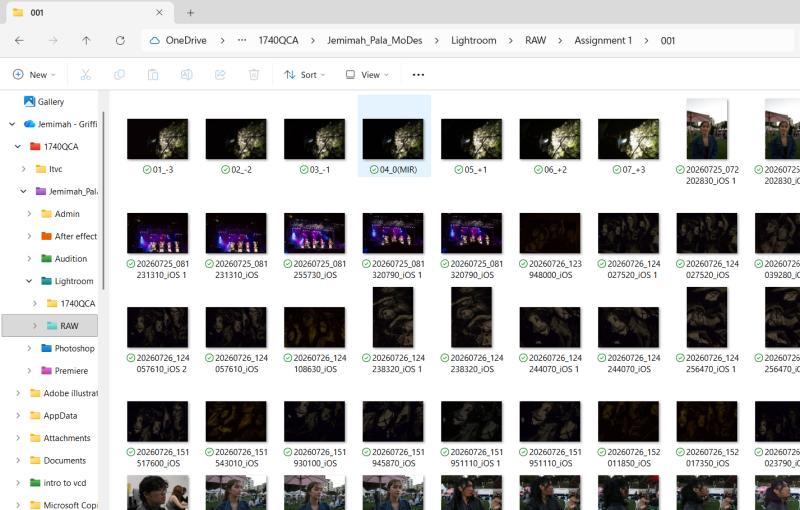Select AppData folder in sidebar
The width and height of the screenshot is (800, 510).
[60, 416]
